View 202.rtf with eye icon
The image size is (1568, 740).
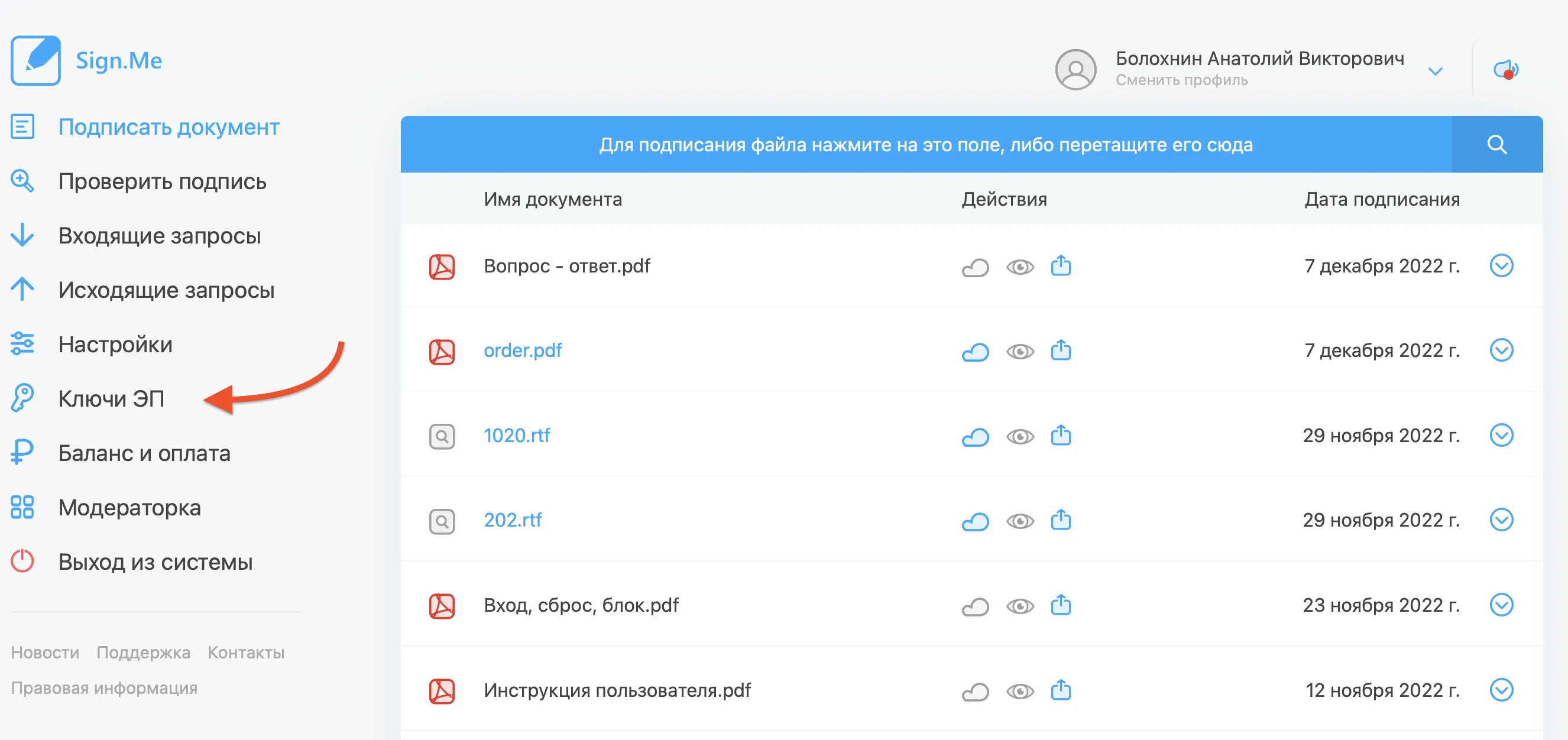[1020, 521]
